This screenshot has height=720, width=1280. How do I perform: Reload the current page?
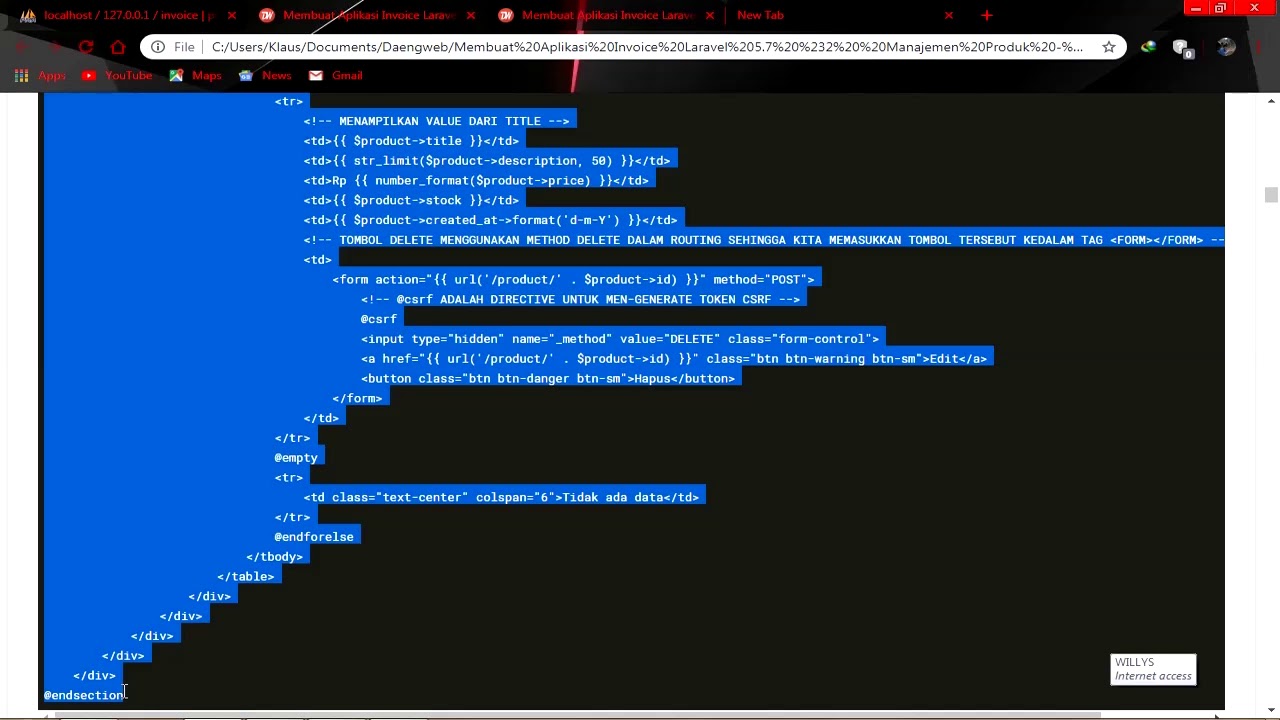(x=86, y=47)
